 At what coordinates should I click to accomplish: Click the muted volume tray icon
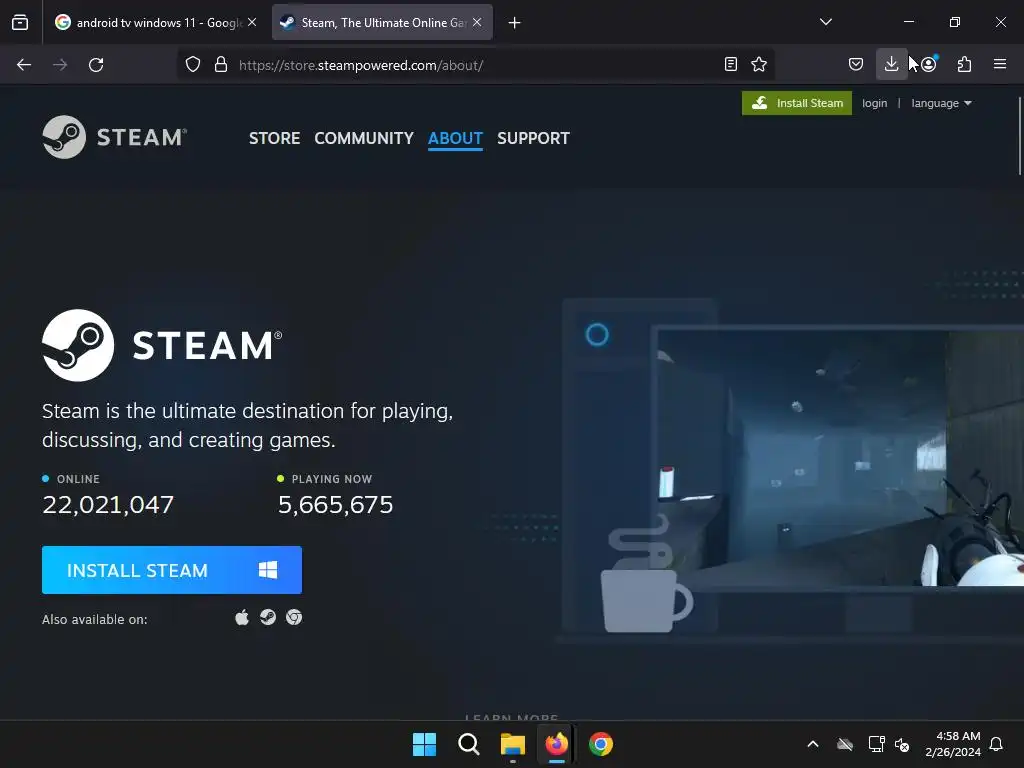(x=903, y=744)
